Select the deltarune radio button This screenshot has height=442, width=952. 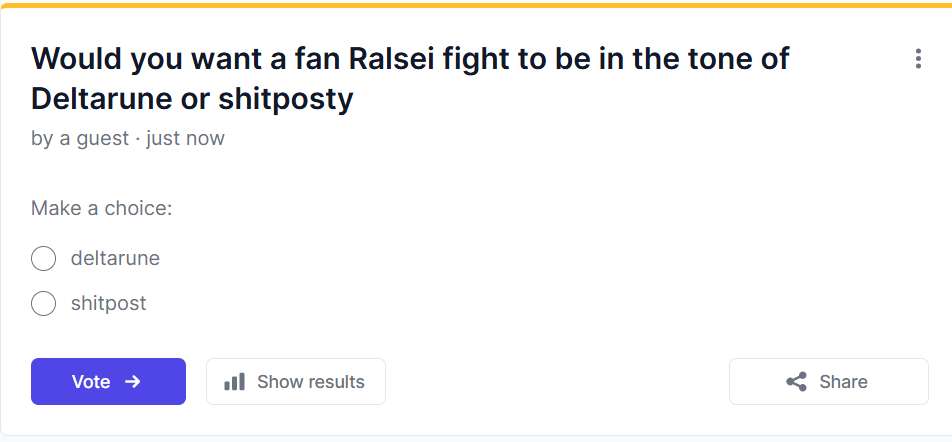43,259
